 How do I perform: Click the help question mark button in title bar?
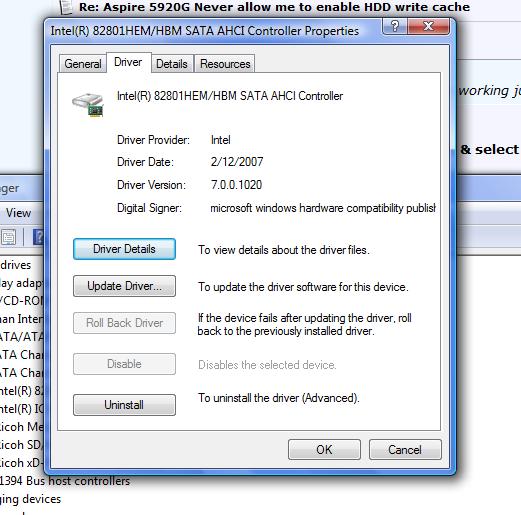395,26
